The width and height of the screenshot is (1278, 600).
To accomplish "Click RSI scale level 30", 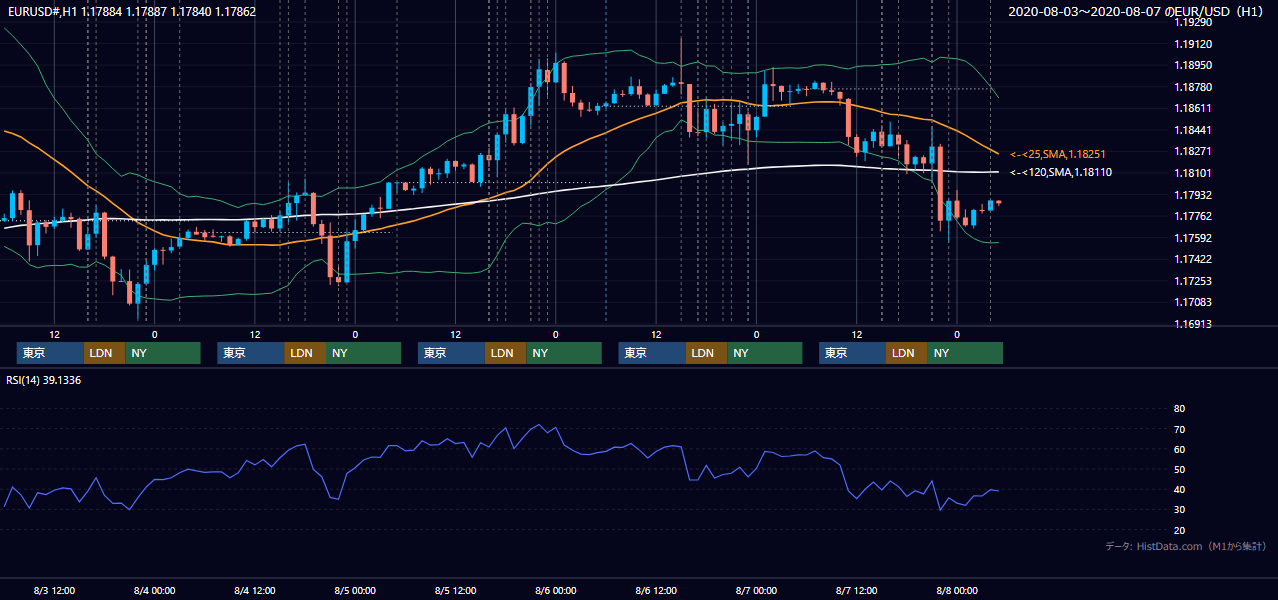I will click(x=1179, y=510).
